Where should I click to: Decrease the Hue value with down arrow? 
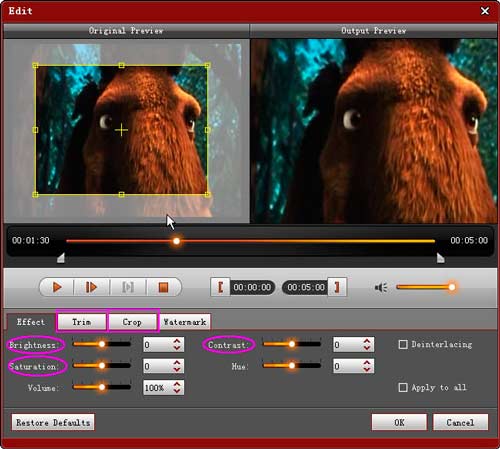[x=367, y=370]
